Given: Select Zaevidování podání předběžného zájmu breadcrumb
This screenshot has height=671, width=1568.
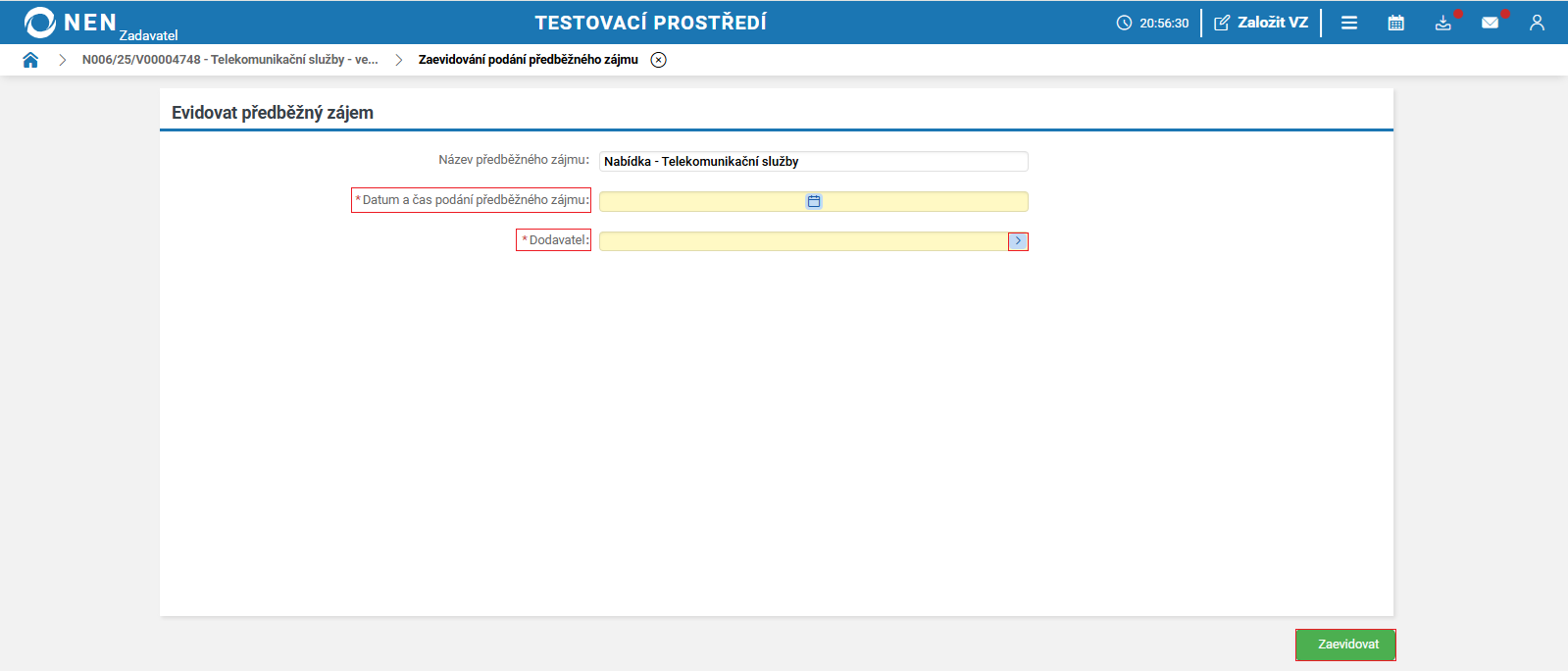Looking at the screenshot, I should [x=529, y=60].
